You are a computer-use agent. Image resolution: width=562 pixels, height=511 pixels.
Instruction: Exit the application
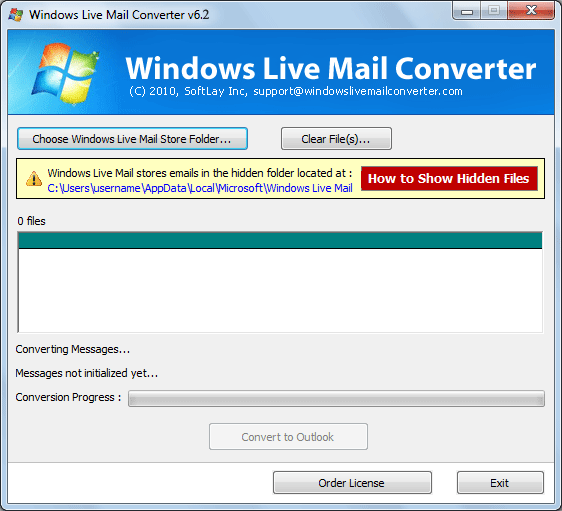500,483
